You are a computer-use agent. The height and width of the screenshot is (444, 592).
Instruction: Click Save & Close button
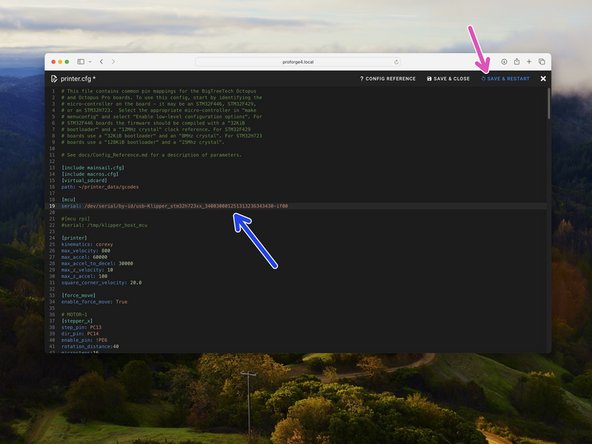coord(448,79)
